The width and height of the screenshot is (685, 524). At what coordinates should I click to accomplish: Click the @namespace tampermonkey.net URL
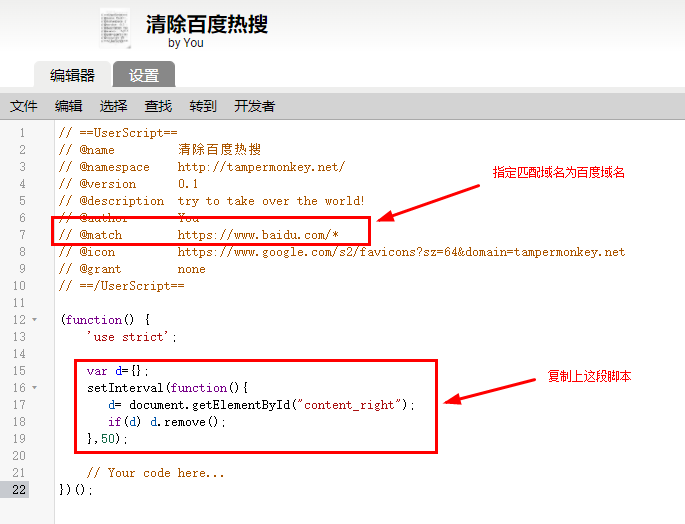pyautogui.click(x=261, y=167)
